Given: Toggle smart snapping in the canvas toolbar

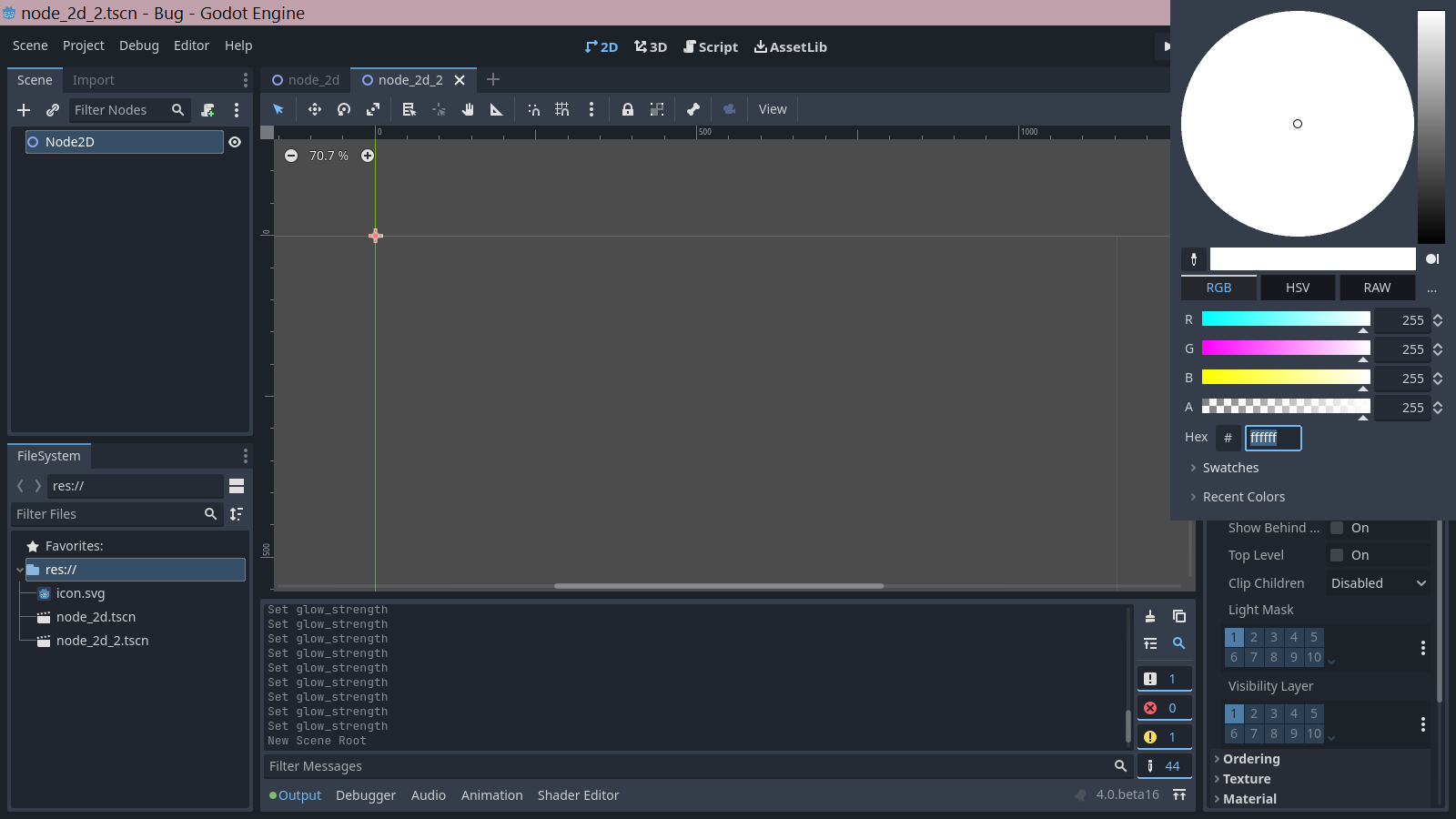Looking at the screenshot, I should tap(532, 109).
